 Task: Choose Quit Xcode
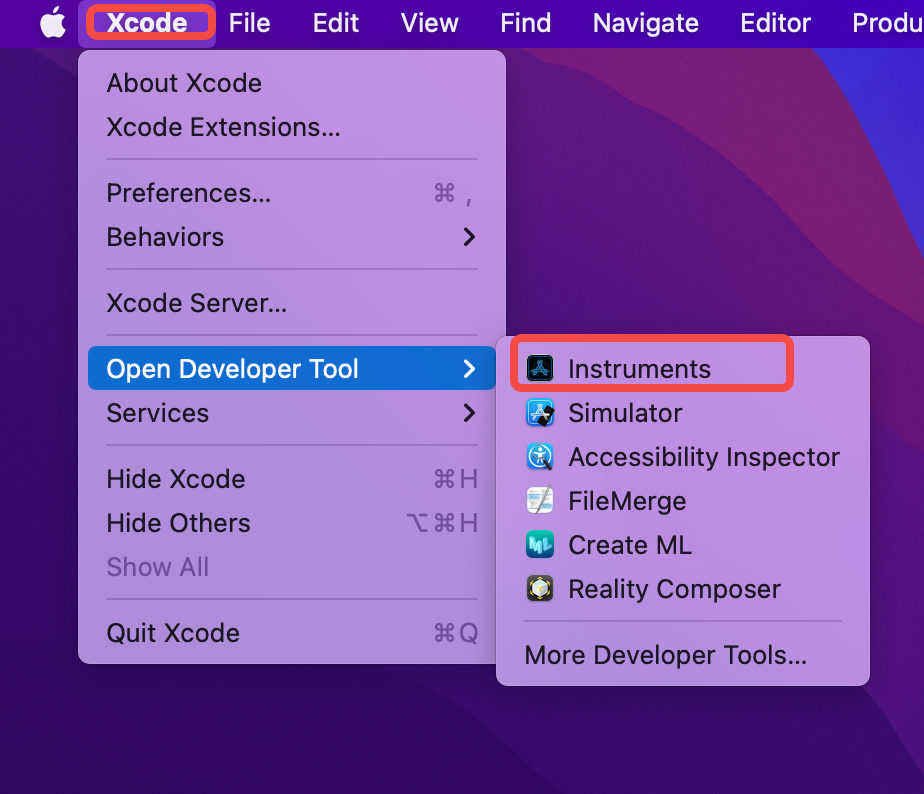pyautogui.click(x=292, y=633)
